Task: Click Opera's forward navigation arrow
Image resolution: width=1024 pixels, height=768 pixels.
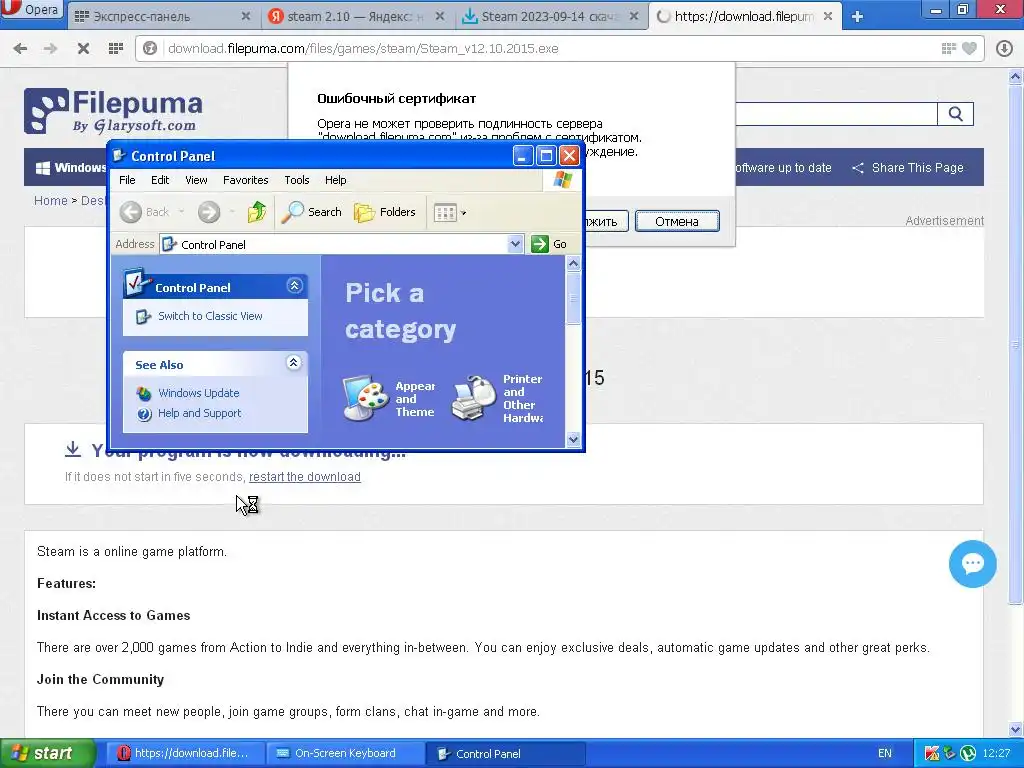Action: [x=50, y=48]
